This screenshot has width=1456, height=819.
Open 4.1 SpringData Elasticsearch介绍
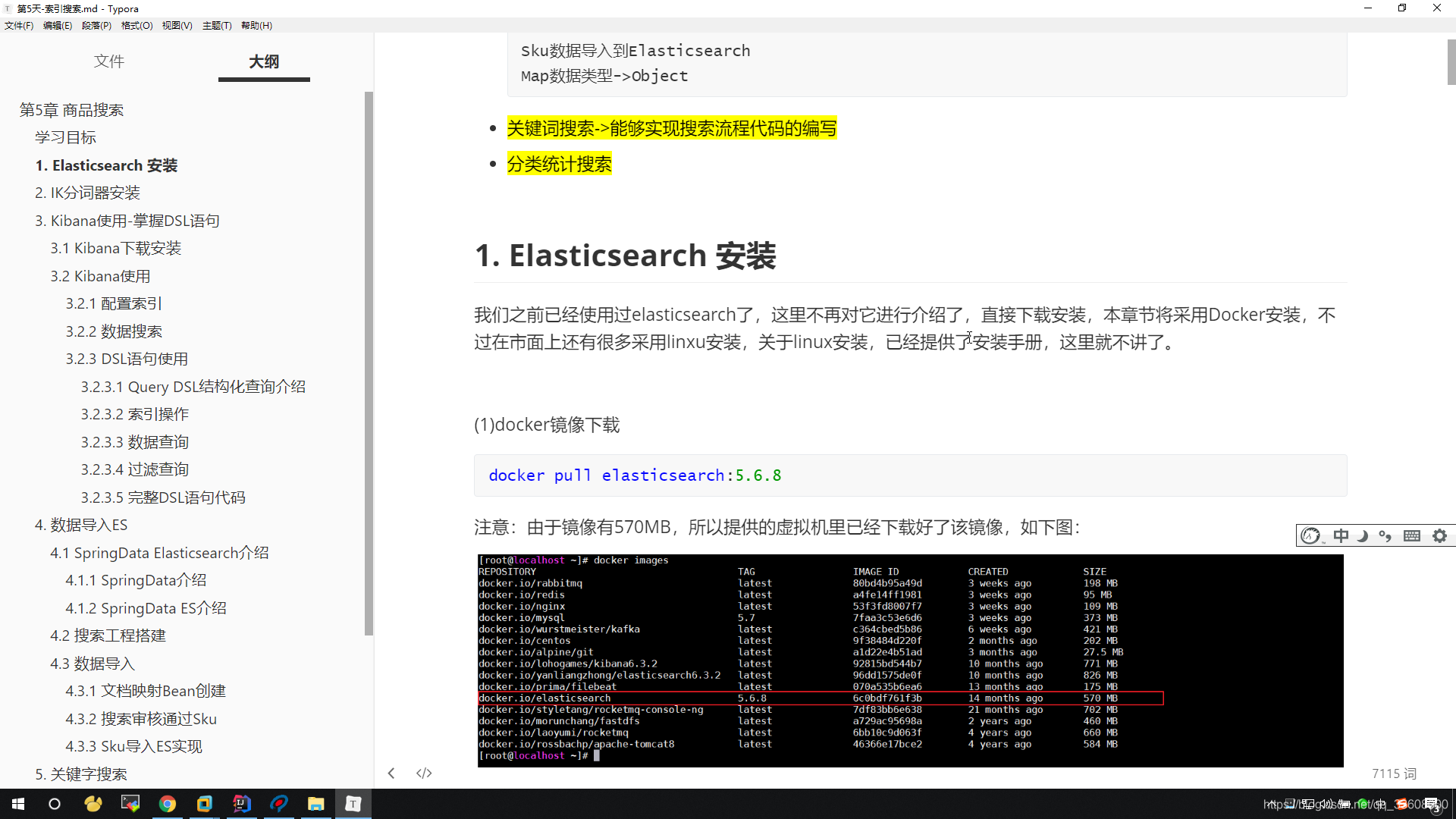click(x=159, y=553)
